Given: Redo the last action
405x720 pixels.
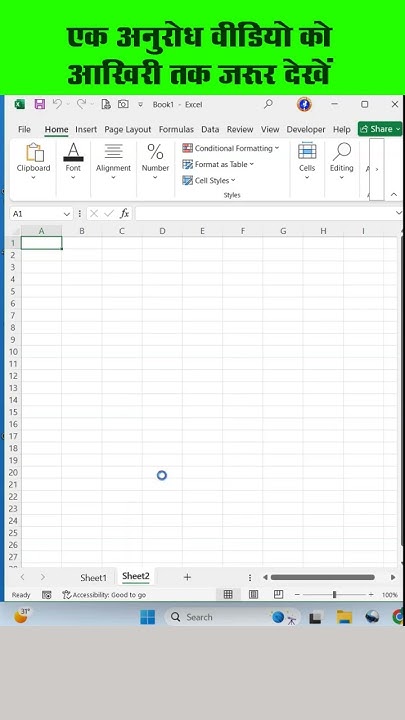Looking at the screenshot, I should [81, 104].
